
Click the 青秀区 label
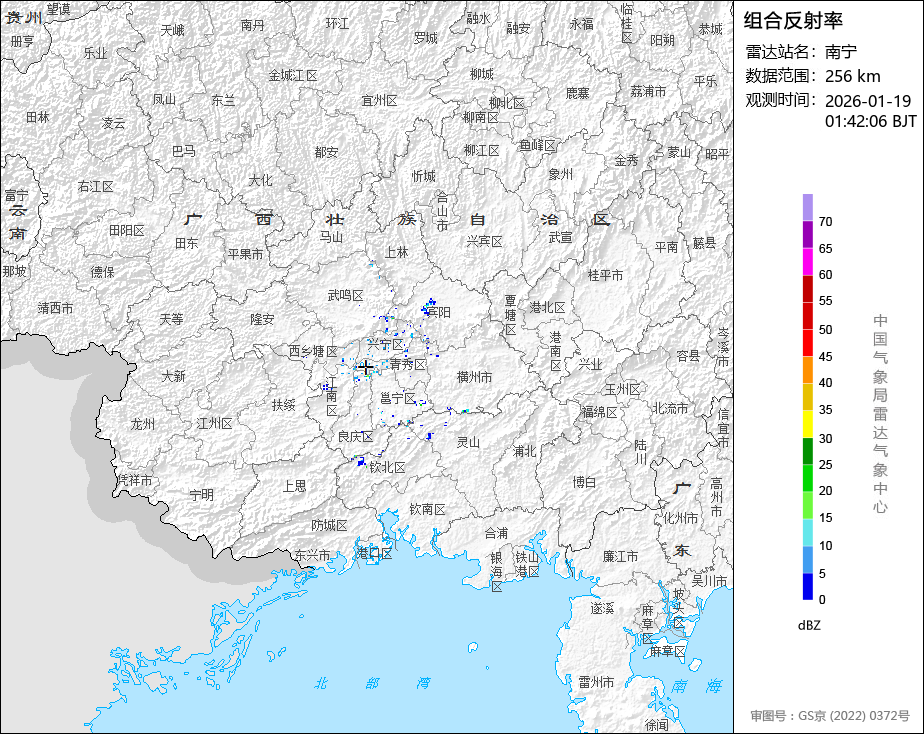[x=408, y=365]
